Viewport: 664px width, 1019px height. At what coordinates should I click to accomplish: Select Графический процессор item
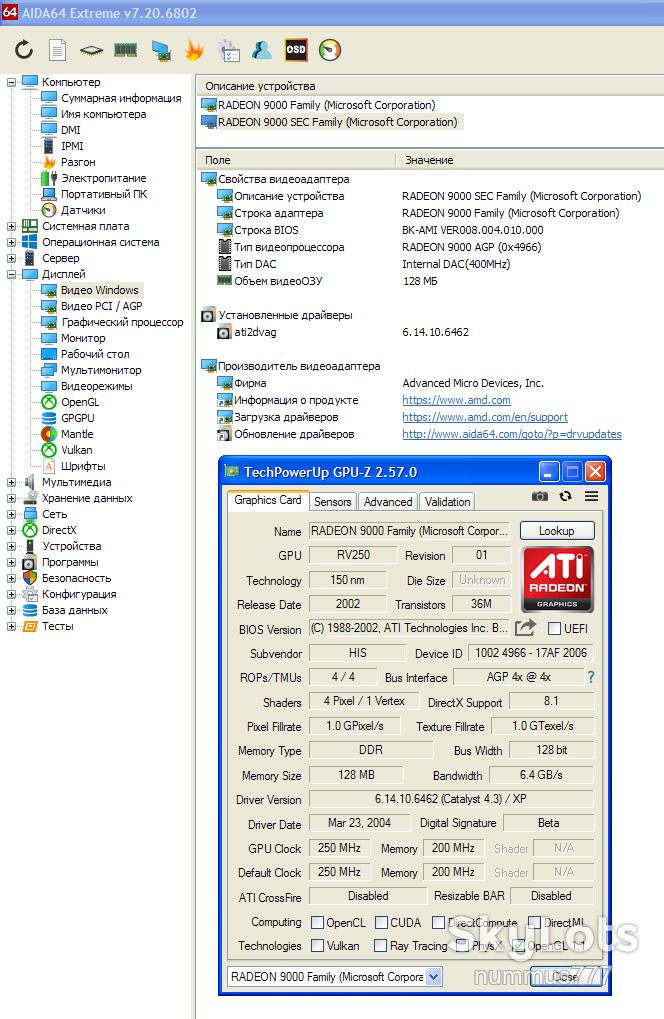(x=121, y=322)
